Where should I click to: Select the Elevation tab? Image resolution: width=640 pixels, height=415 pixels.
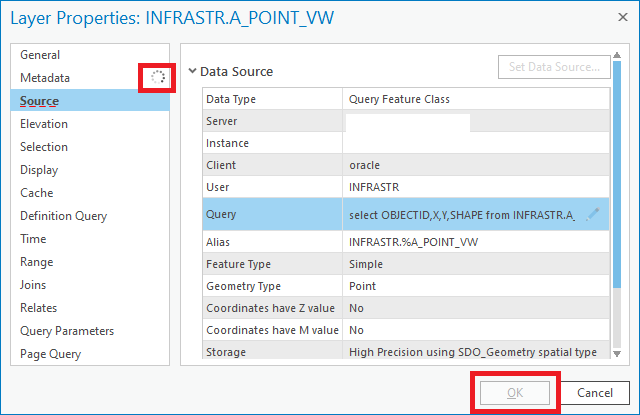pos(44,124)
